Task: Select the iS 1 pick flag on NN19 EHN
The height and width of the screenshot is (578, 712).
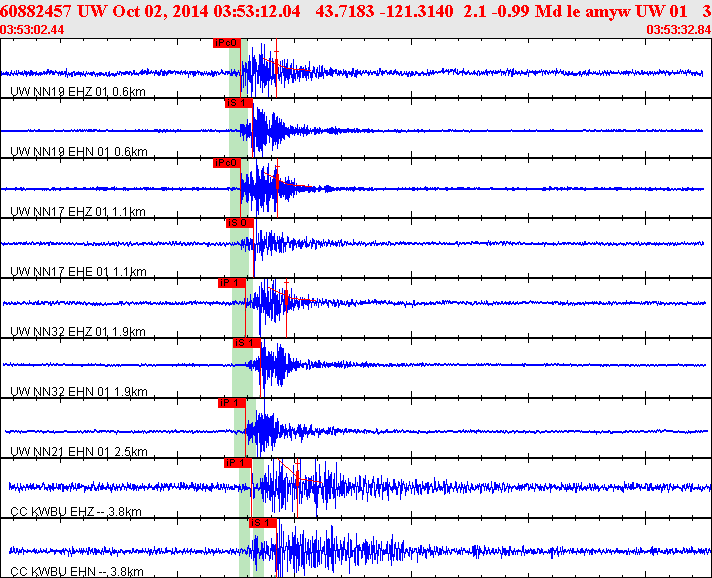Action: (238, 103)
